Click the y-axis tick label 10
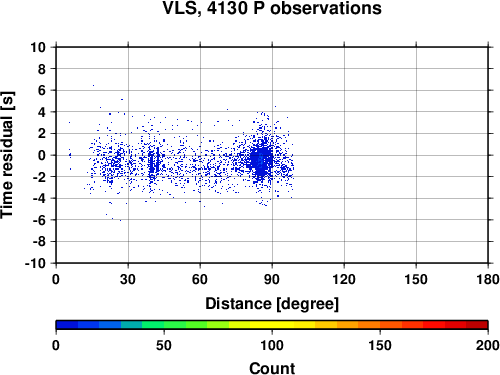This screenshot has width=500, height=375. click(38, 47)
